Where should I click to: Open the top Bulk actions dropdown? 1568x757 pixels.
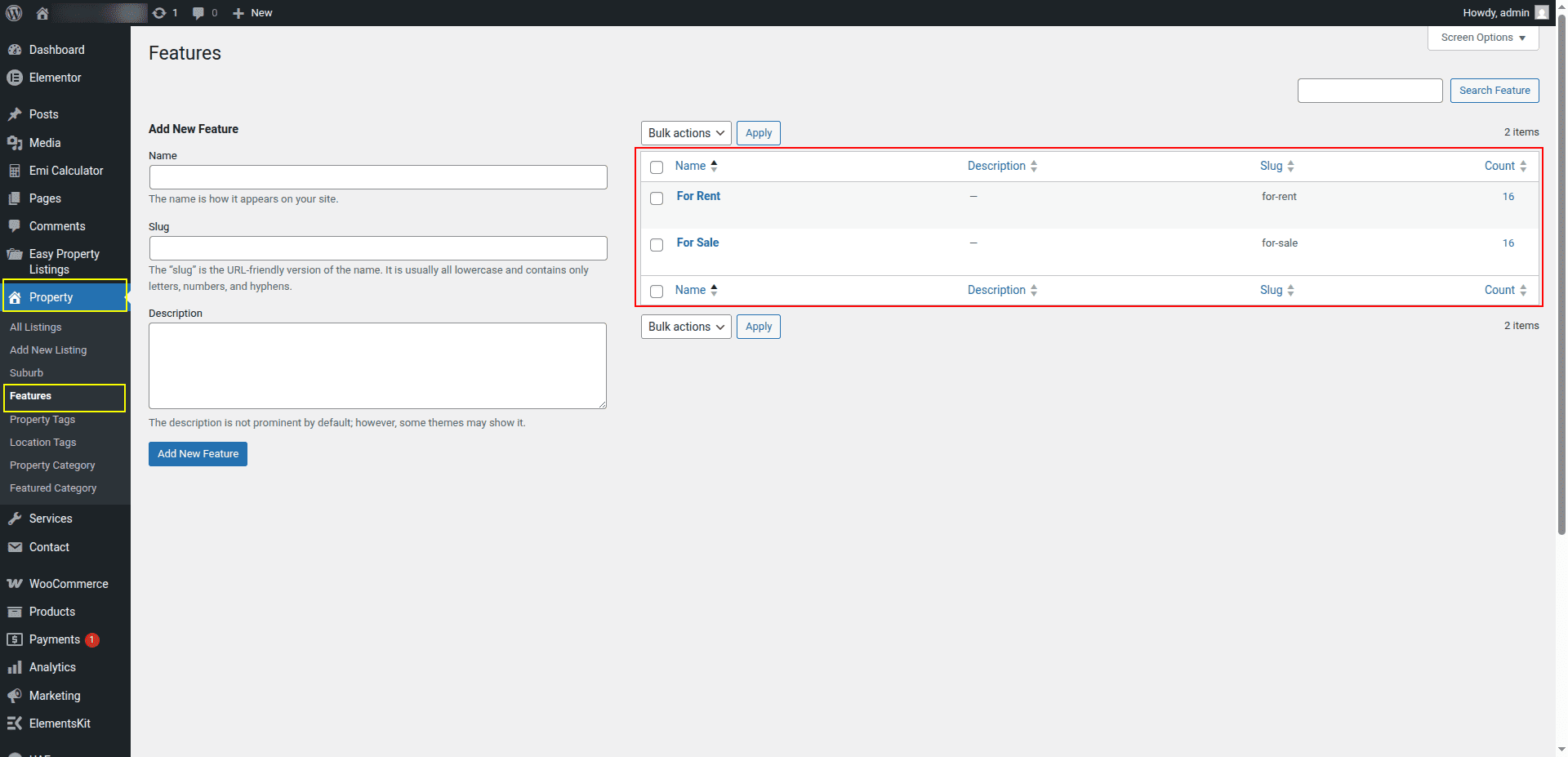pos(686,133)
